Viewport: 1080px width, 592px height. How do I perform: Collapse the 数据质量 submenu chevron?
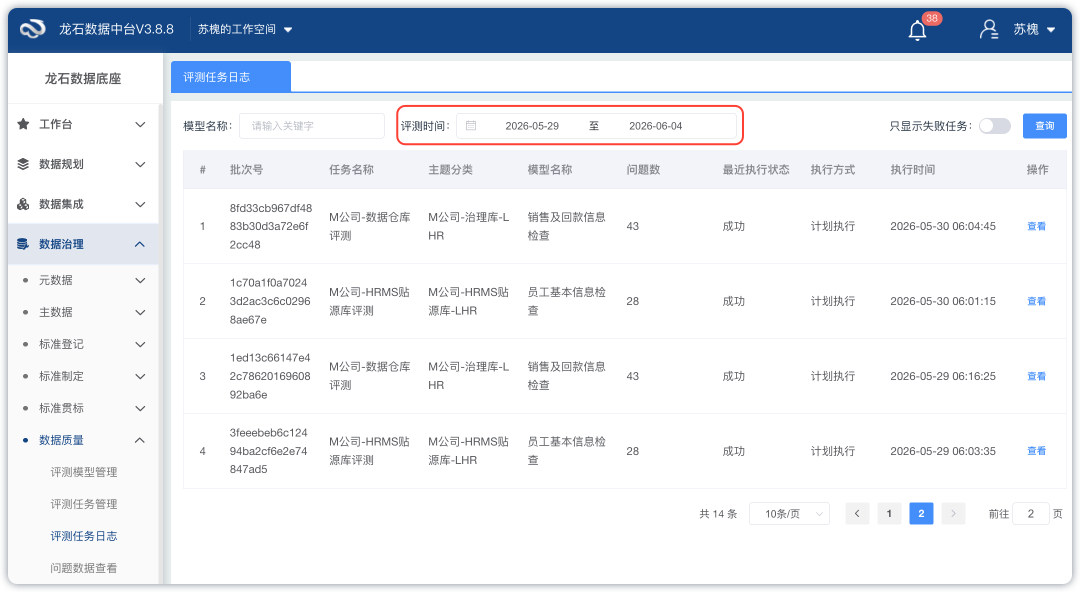click(140, 440)
